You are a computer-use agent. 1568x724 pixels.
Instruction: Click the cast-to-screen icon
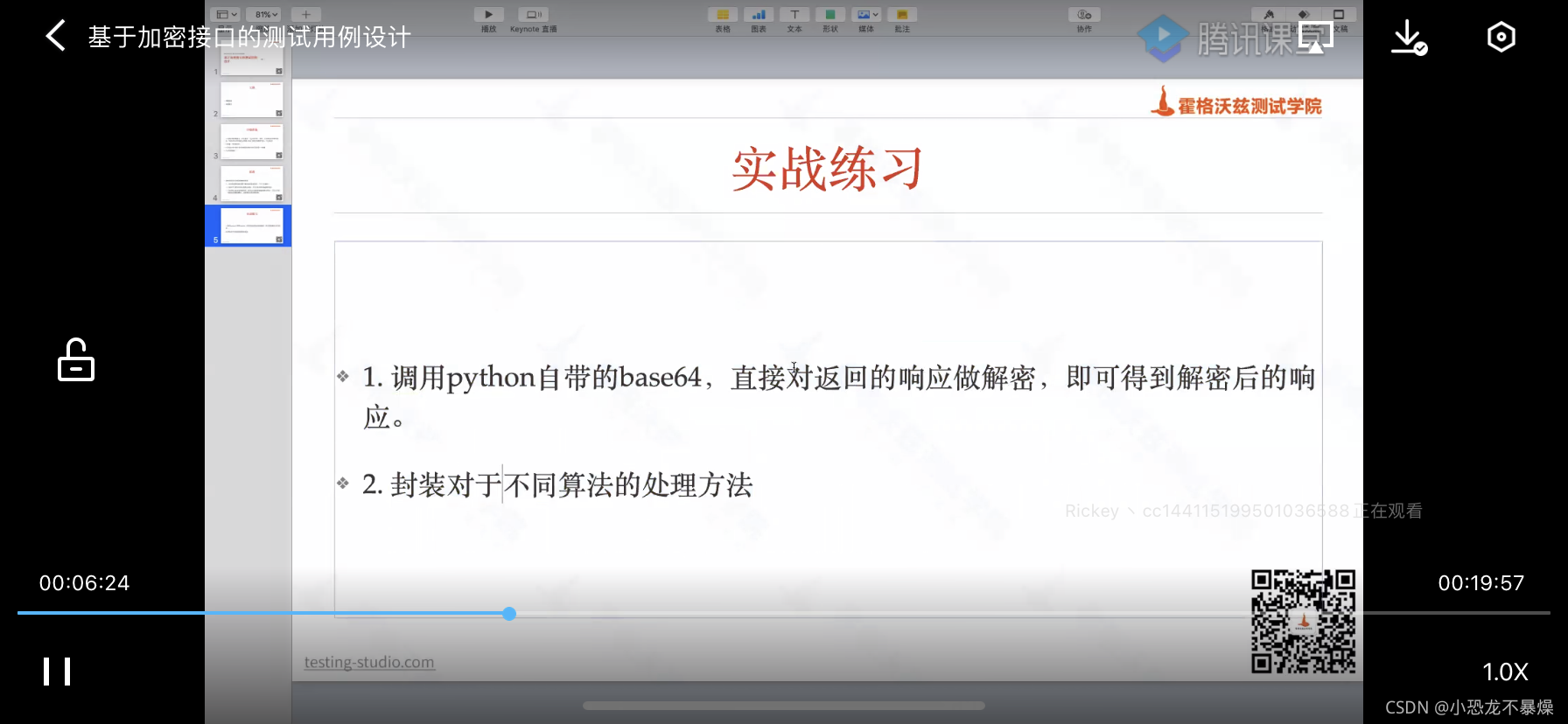click(1315, 38)
